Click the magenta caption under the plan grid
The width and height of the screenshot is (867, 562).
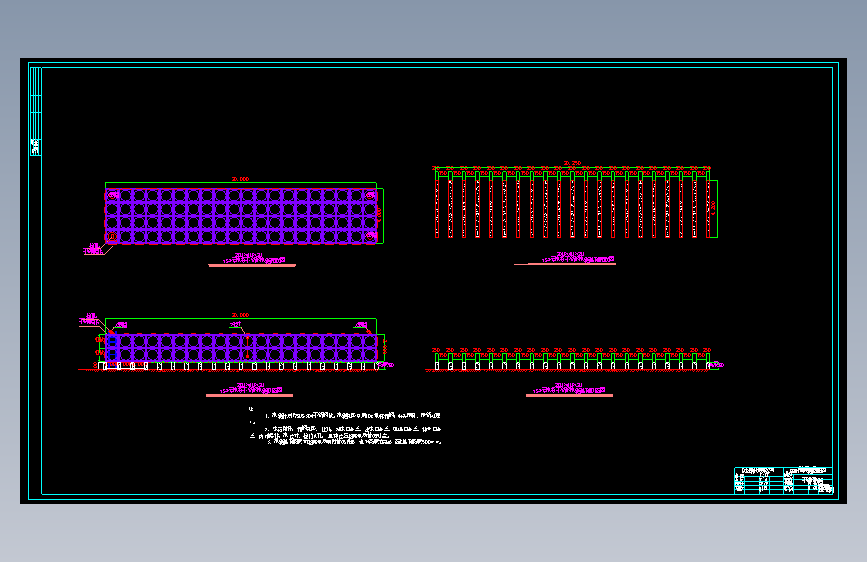pyautogui.click(x=254, y=258)
